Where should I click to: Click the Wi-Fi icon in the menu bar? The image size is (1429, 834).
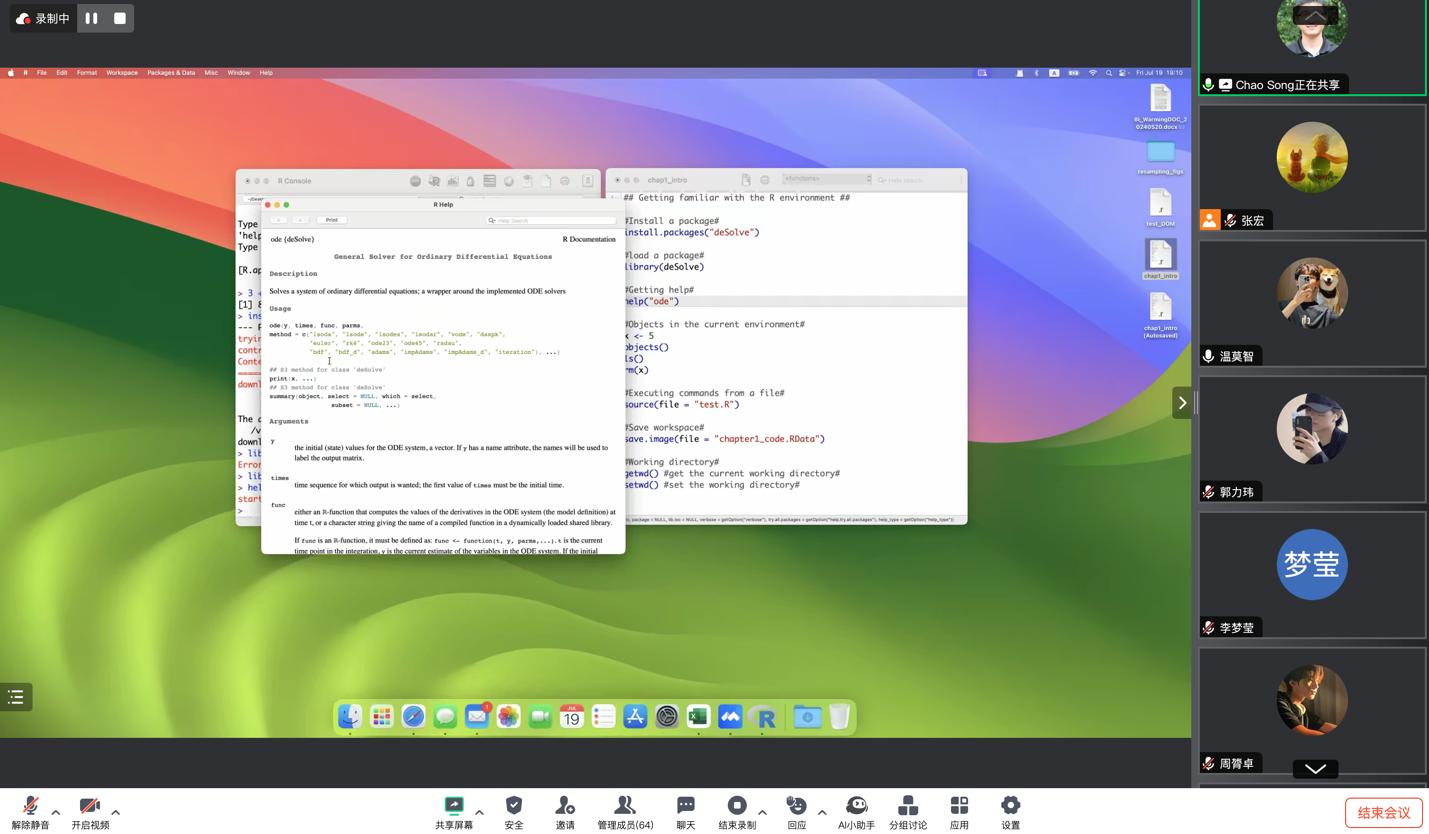click(1093, 73)
